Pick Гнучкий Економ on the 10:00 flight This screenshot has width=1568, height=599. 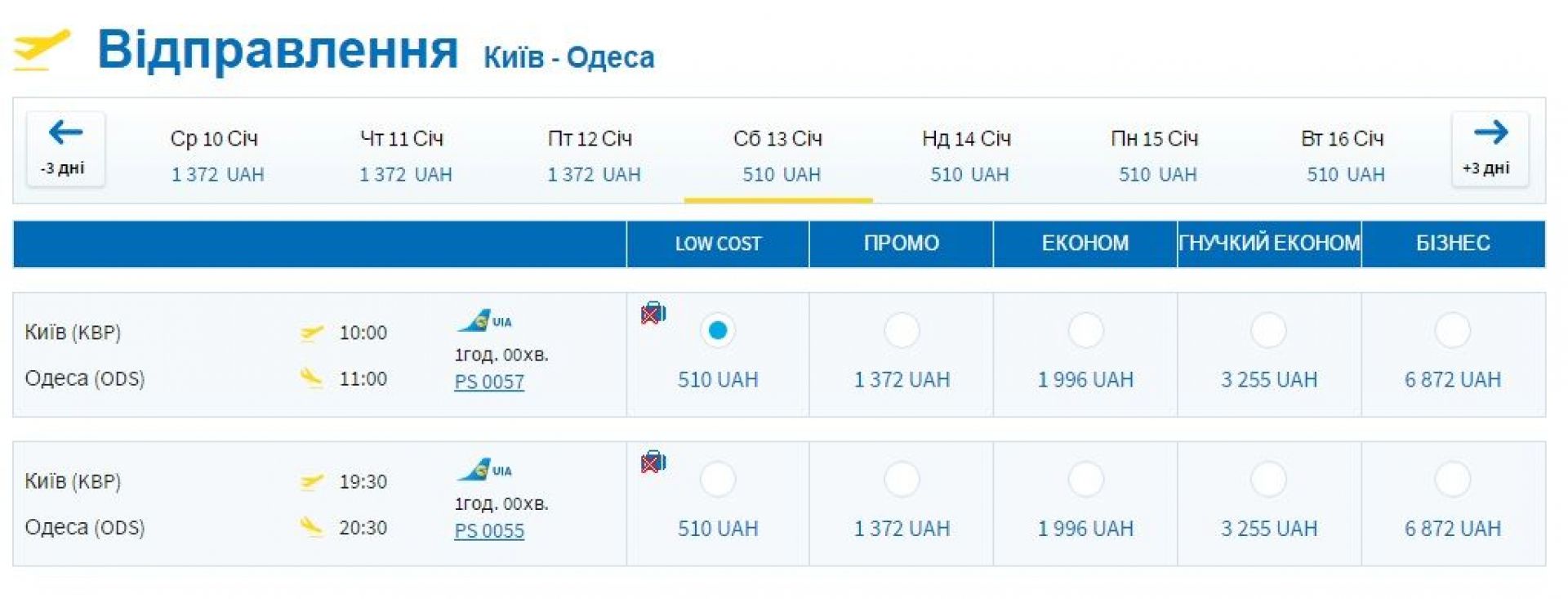coord(1268,331)
